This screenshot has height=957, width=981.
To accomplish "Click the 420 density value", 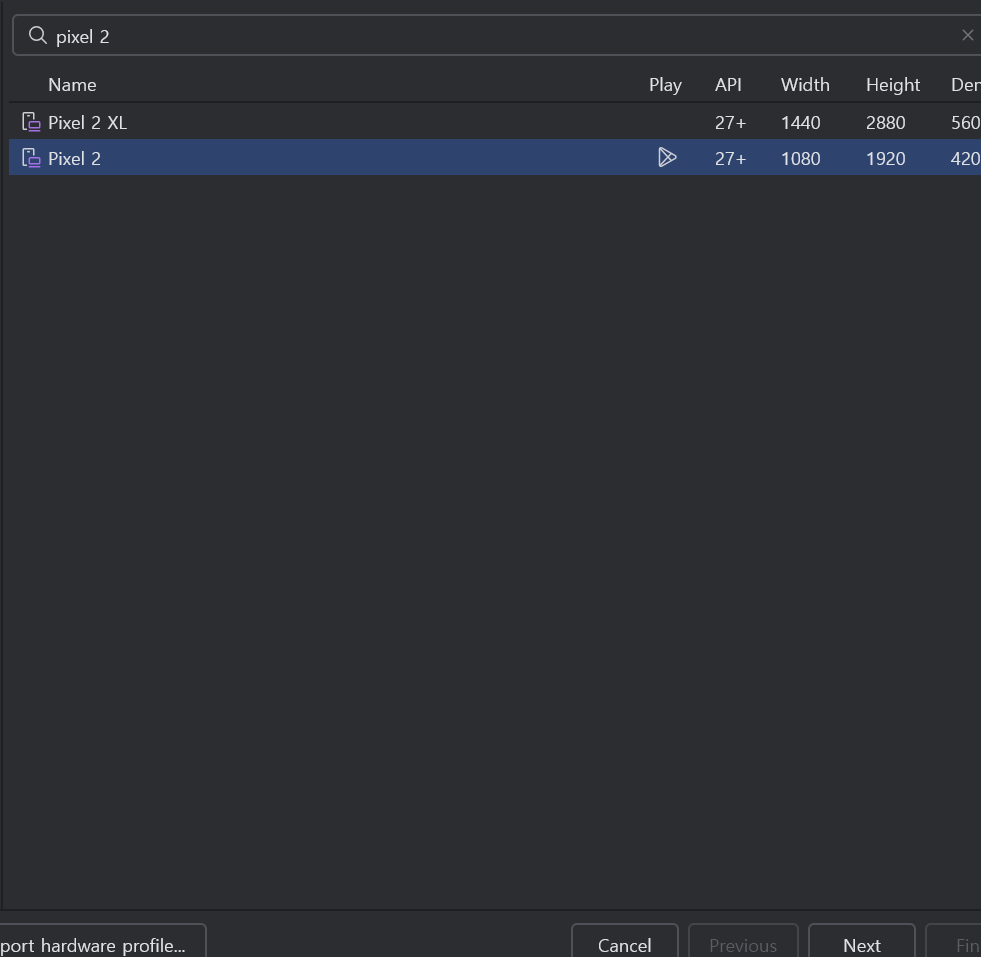I will (x=965, y=159).
